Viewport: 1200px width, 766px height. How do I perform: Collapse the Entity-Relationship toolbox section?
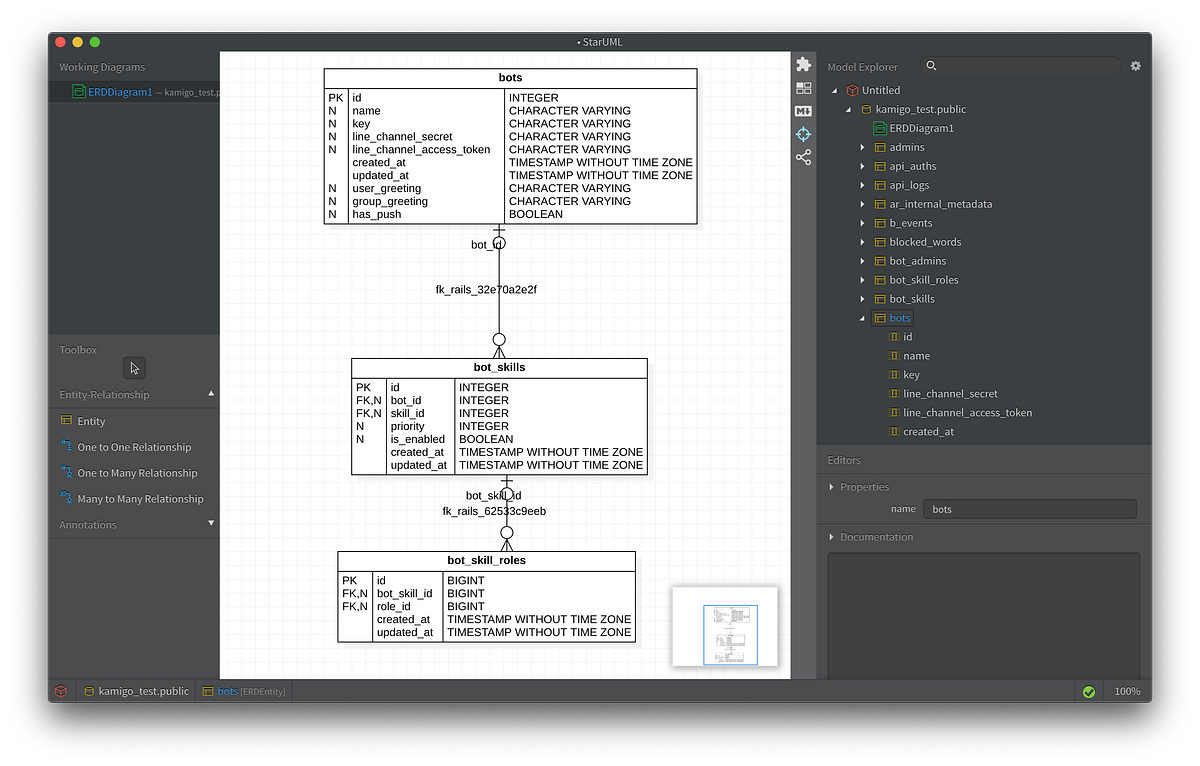pos(210,394)
